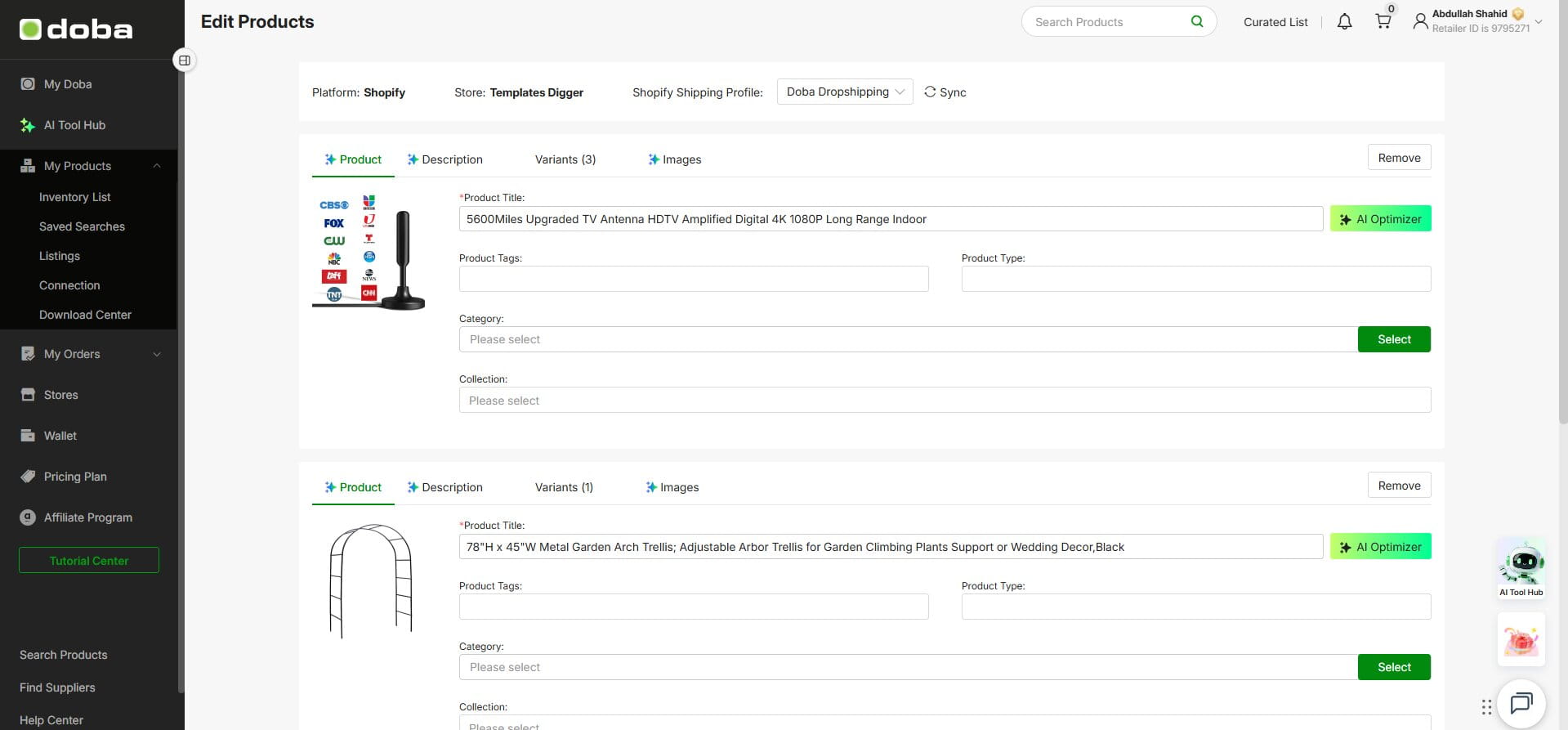
Task: Open the live chat bubble
Action: [x=1521, y=703]
